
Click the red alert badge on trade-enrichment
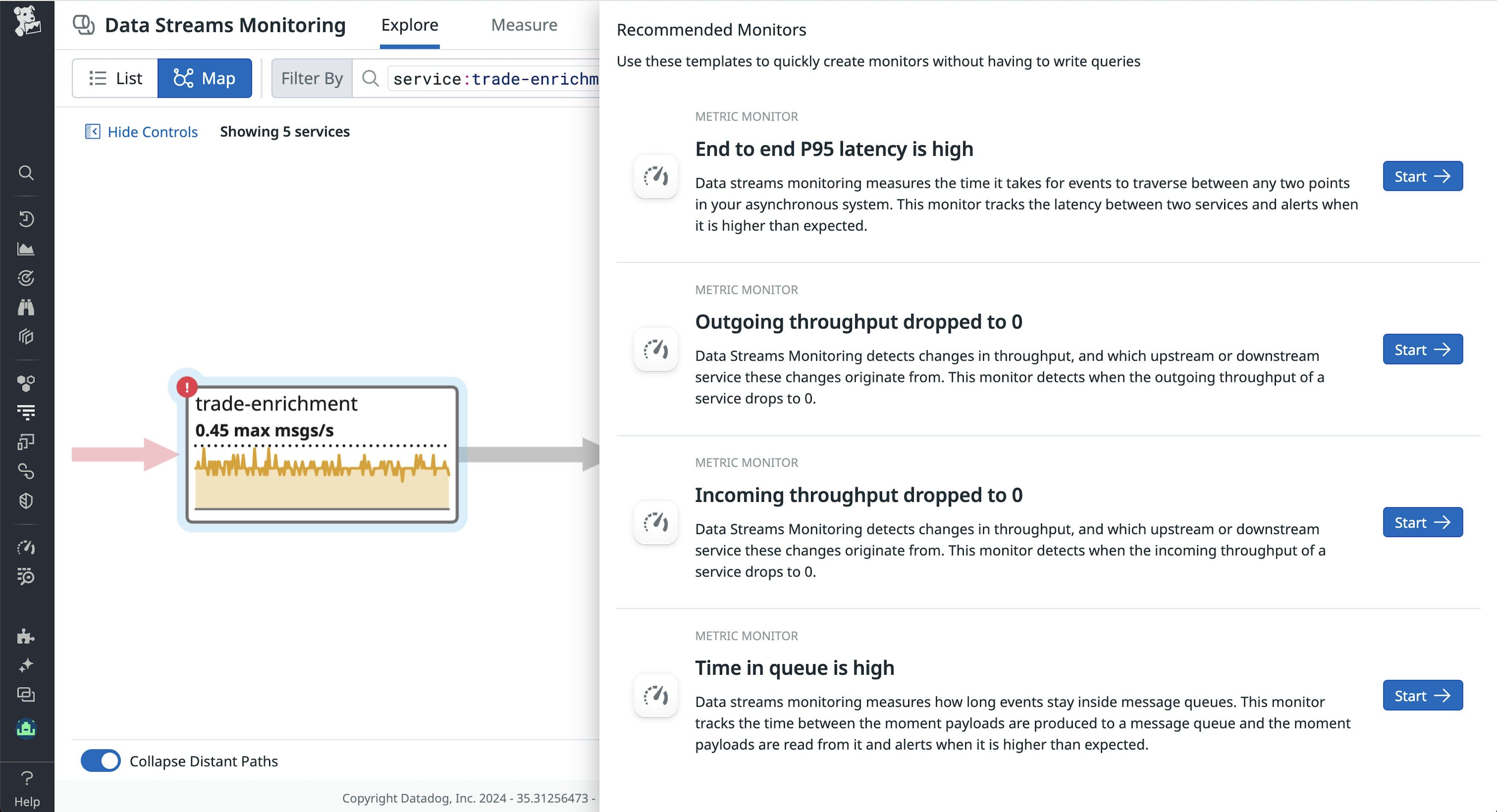pyautogui.click(x=187, y=387)
